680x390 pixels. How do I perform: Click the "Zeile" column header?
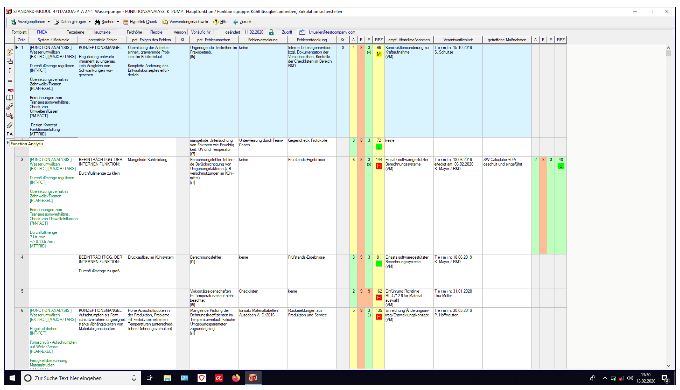(x=22, y=39)
